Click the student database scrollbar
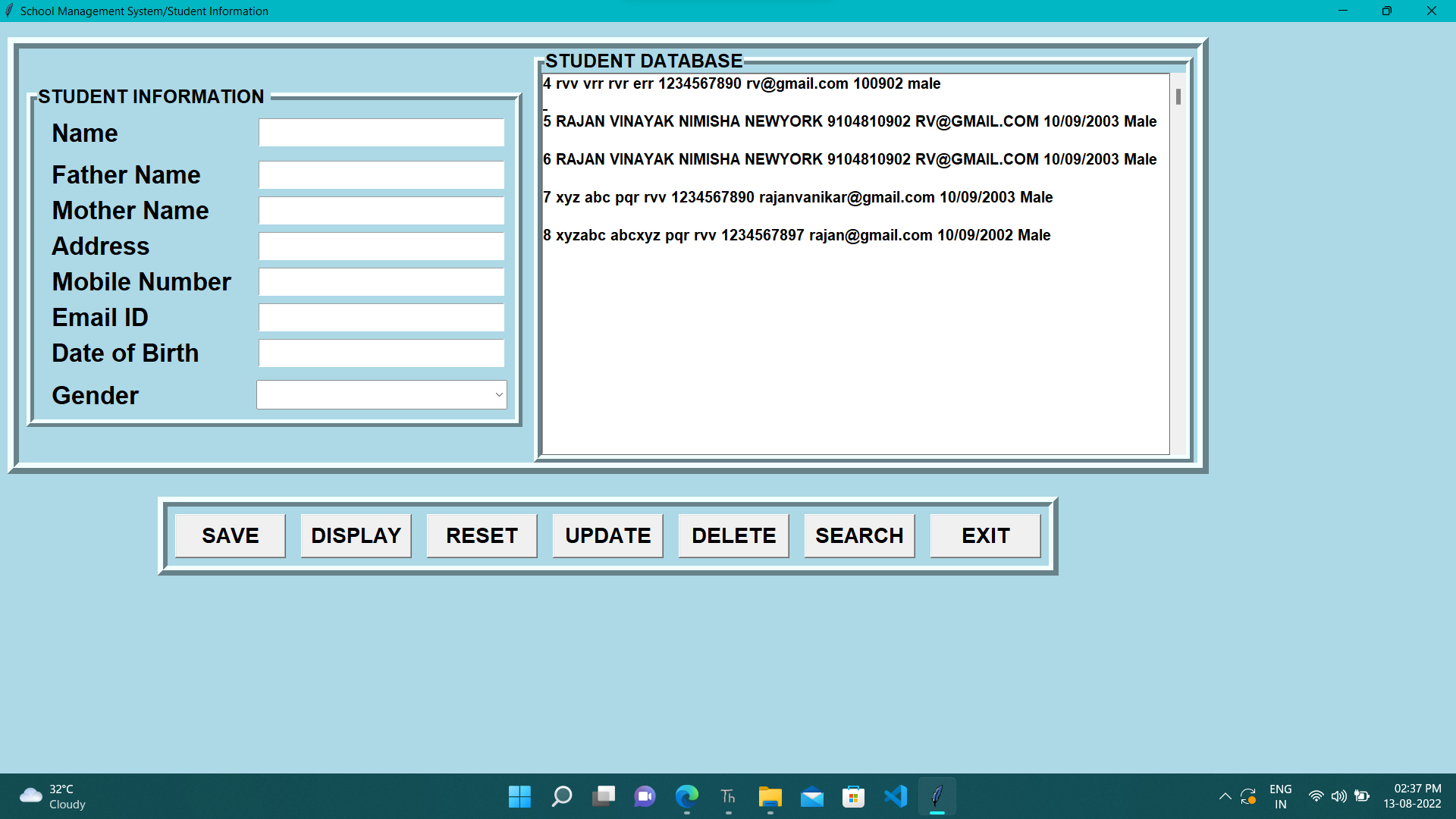 click(1178, 96)
